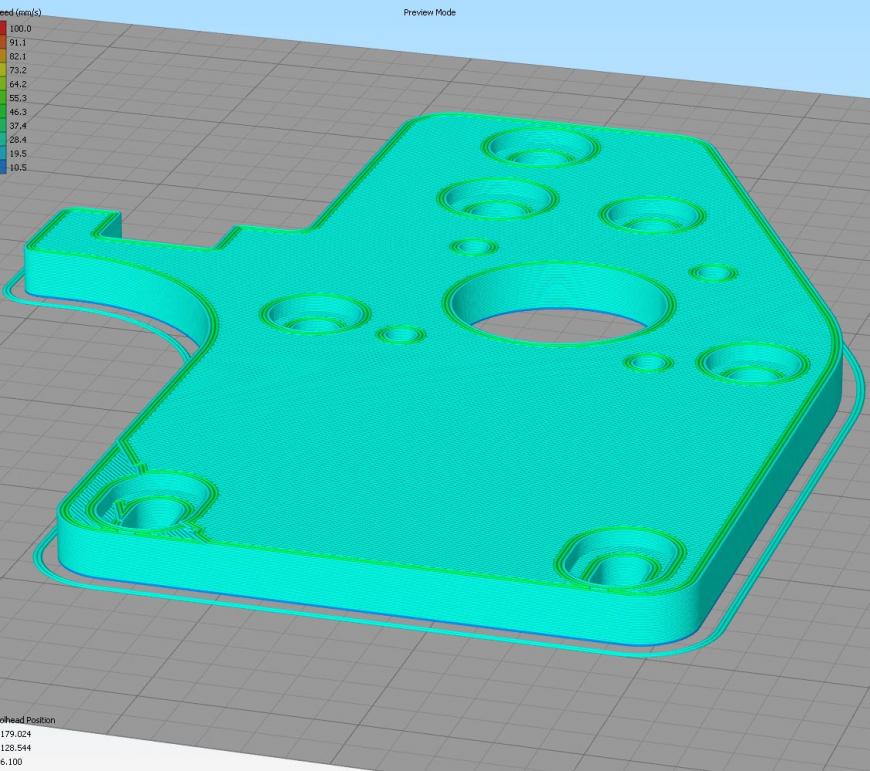Click the red 100.0 speed color swatch
The image size is (870, 771).
[5, 29]
